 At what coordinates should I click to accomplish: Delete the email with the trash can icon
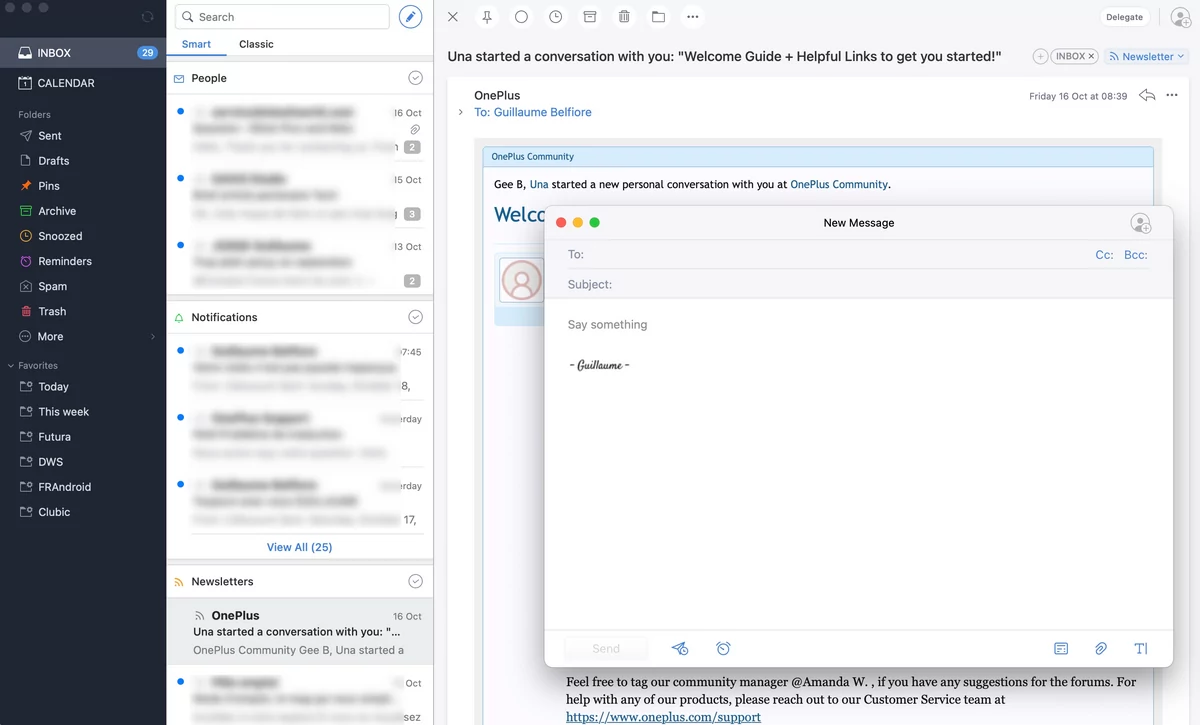pos(624,17)
